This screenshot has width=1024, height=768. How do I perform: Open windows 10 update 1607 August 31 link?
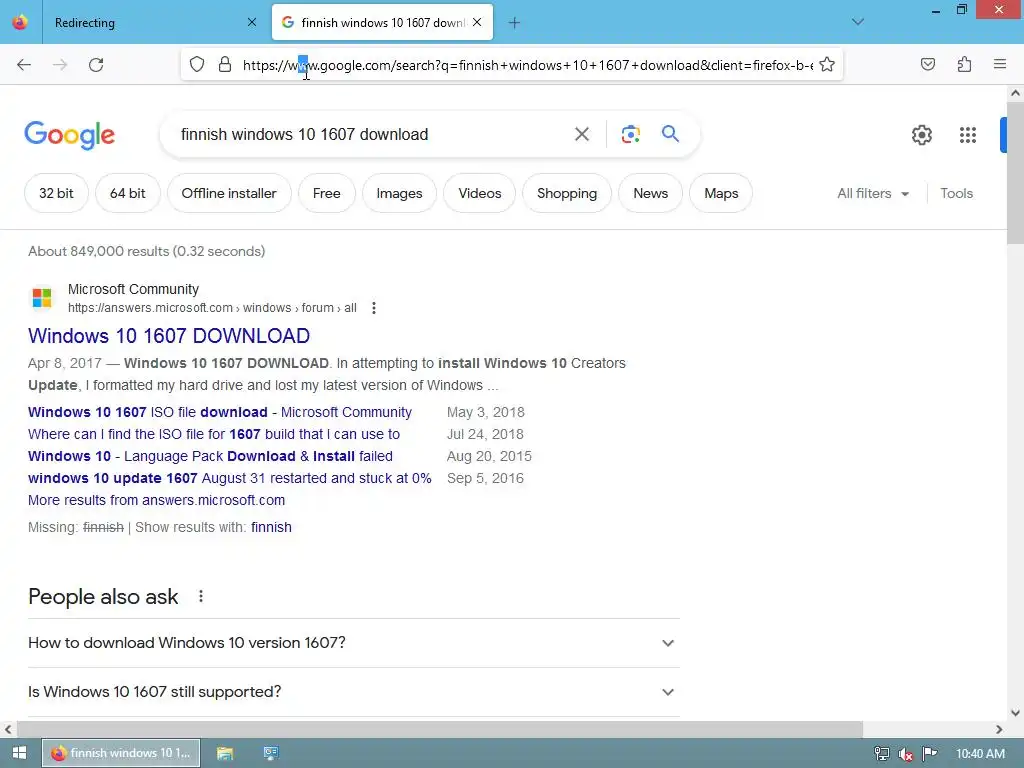pos(229,478)
